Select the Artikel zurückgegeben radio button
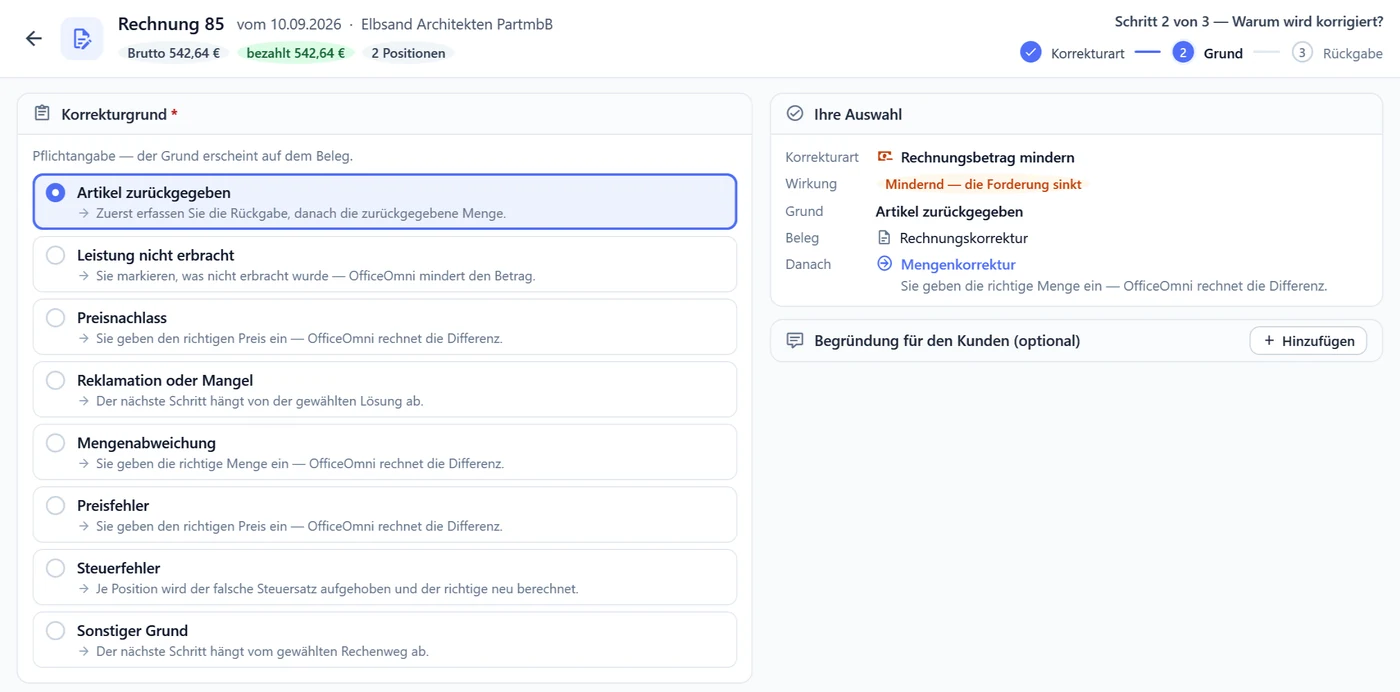Viewport: 1400px width, 692px height. [56, 192]
